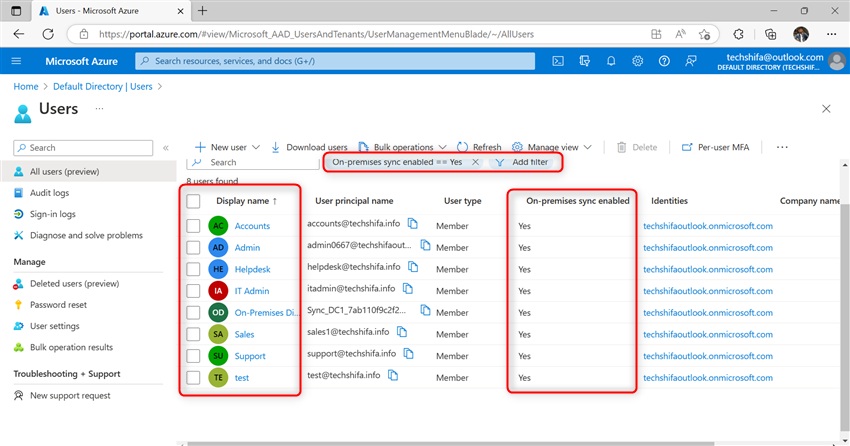Copy Sync_DC1 user principal name
The width and height of the screenshot is (850, 446).
[x=426, y=310]
